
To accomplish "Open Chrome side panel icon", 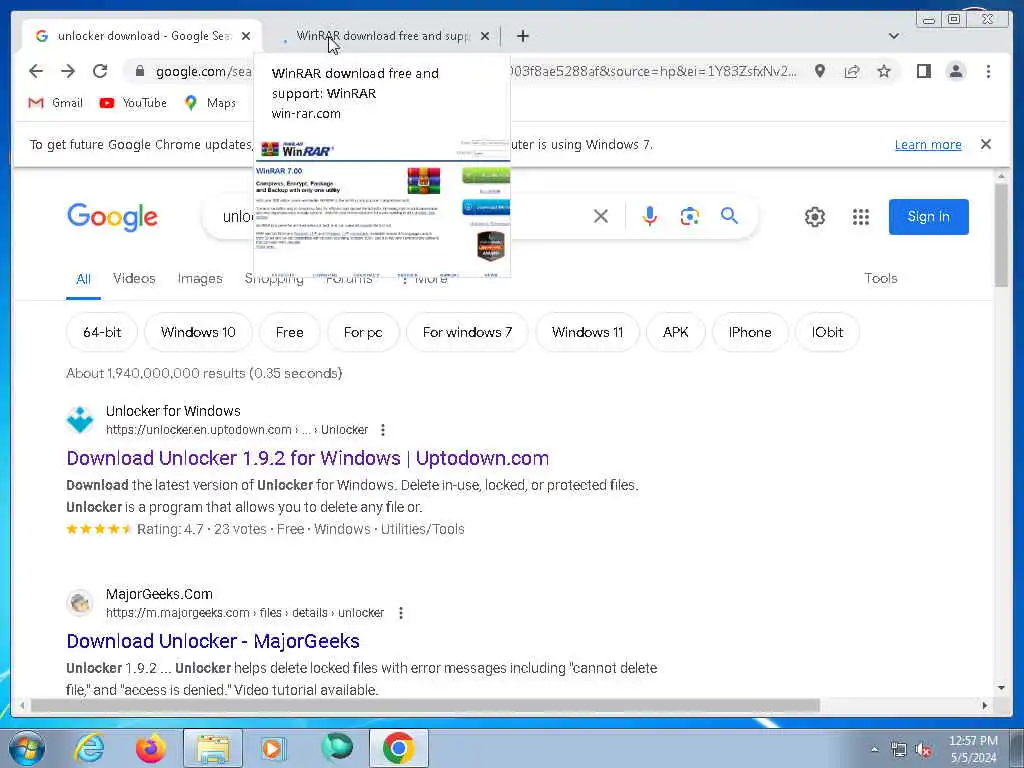I will point(923,71).
